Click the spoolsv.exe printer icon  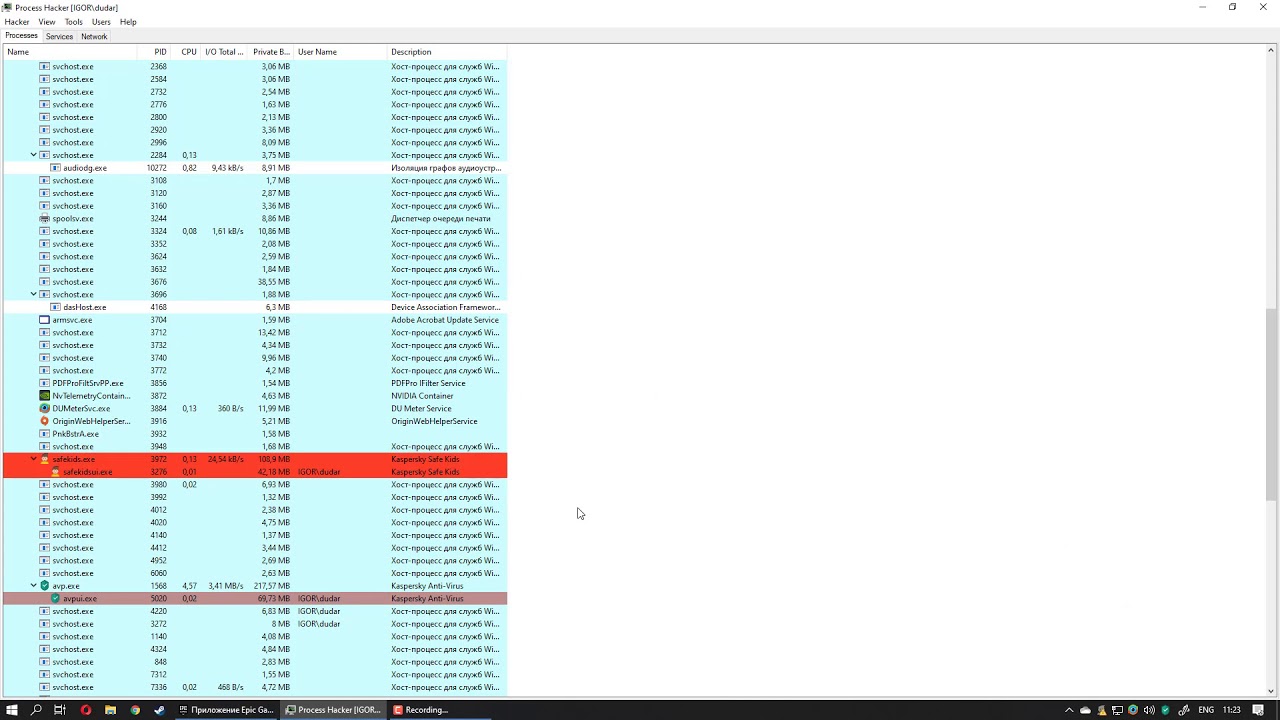click(44, 218)
